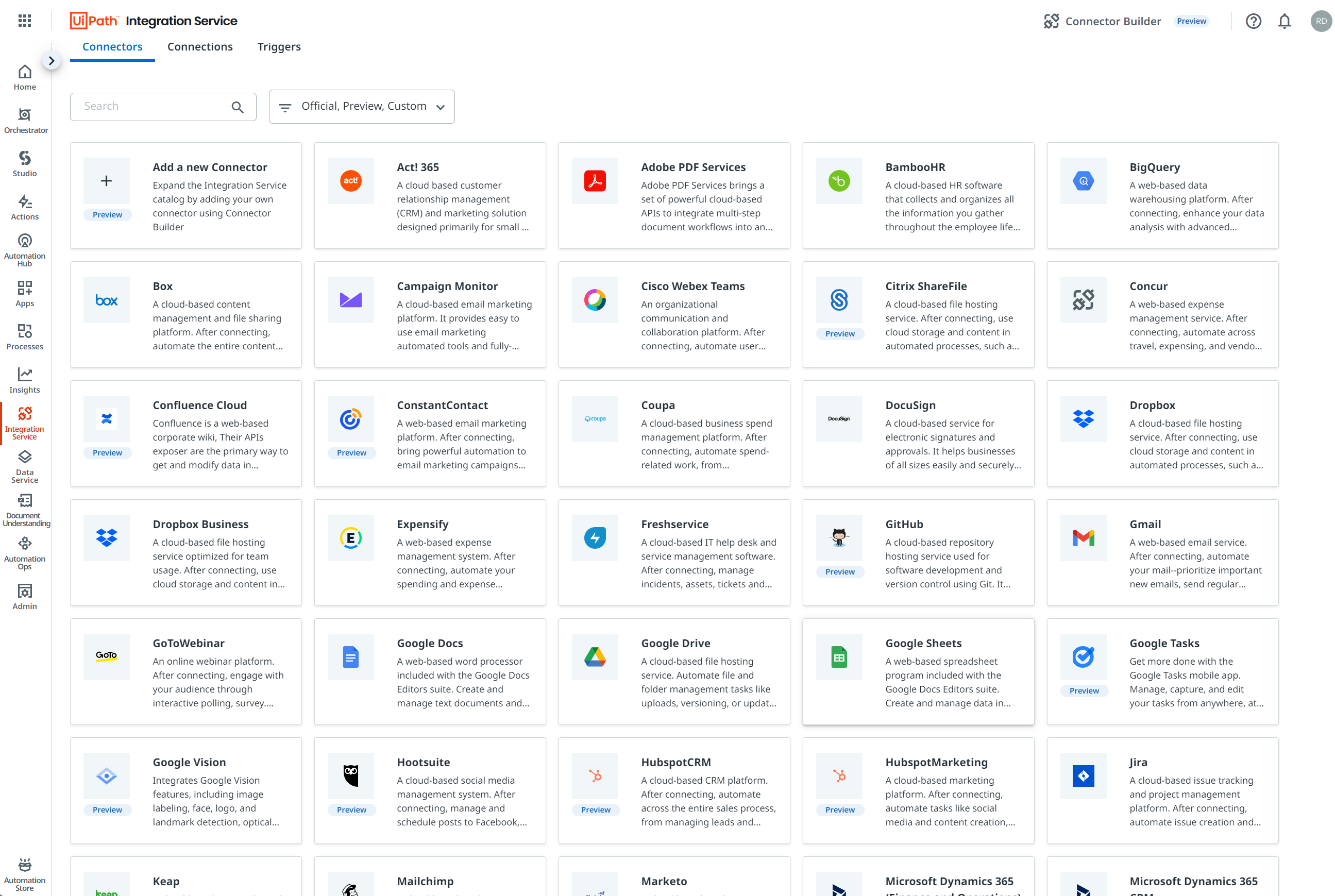Select the BambooHR connector icon
Screen dimensions: 1335x896
839,181
